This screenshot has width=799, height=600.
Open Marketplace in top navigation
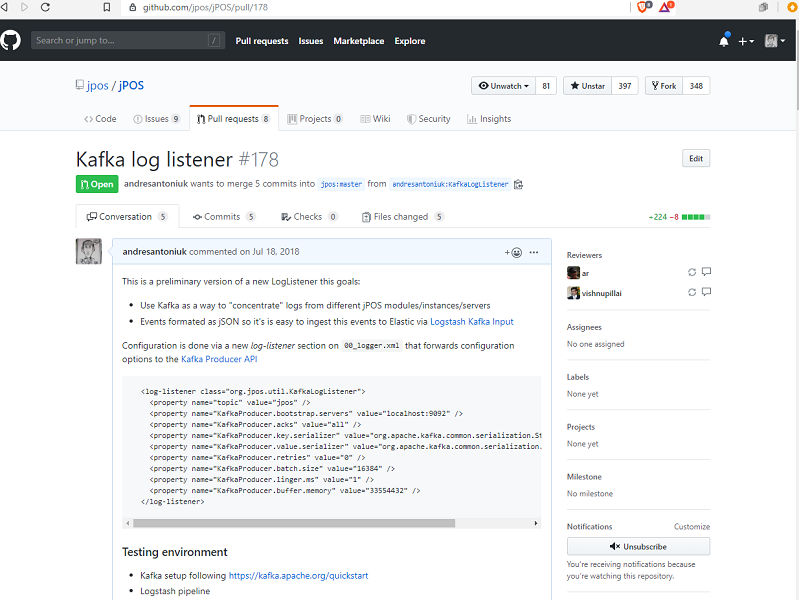coord(359,41)
